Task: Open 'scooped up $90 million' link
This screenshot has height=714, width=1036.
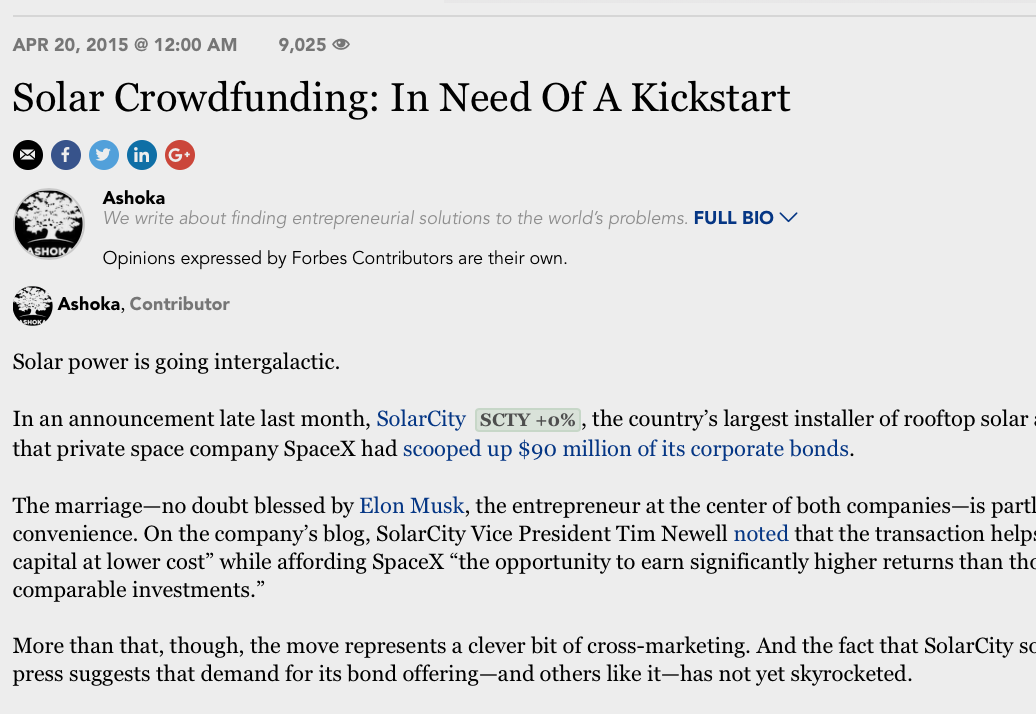Action: pyautogui.click(x=626, y=449)
